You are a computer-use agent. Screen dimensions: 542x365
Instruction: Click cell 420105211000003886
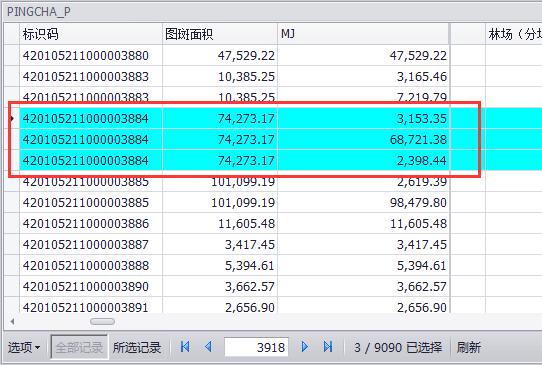91,224
